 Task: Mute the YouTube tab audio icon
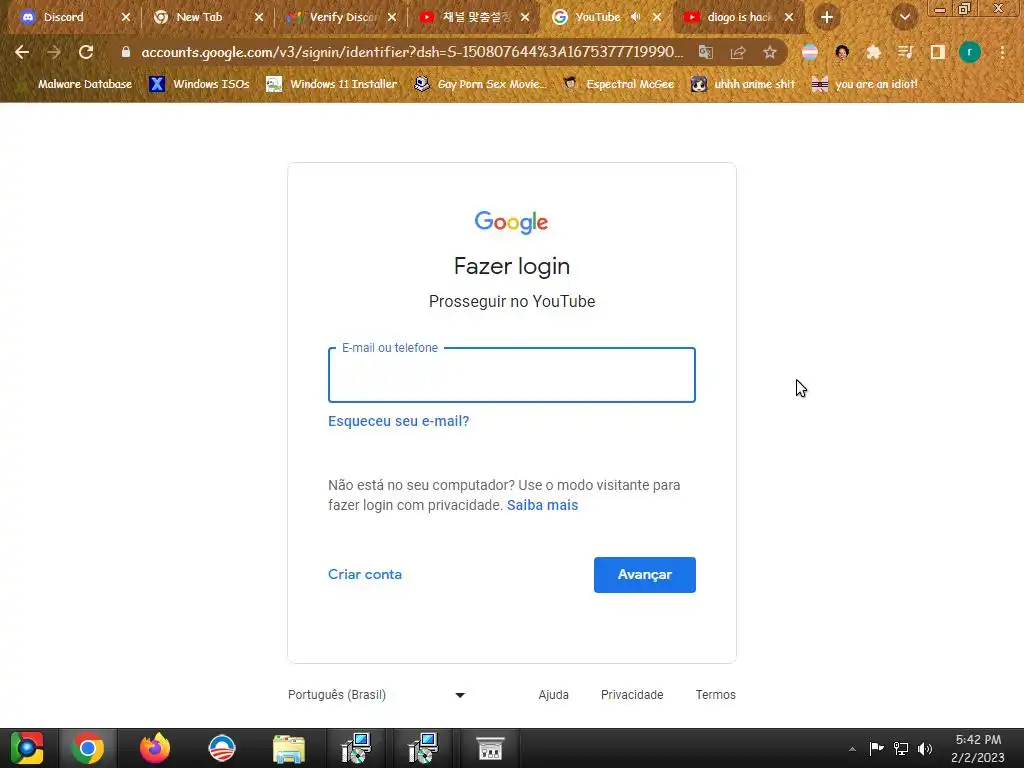[635, 17]
